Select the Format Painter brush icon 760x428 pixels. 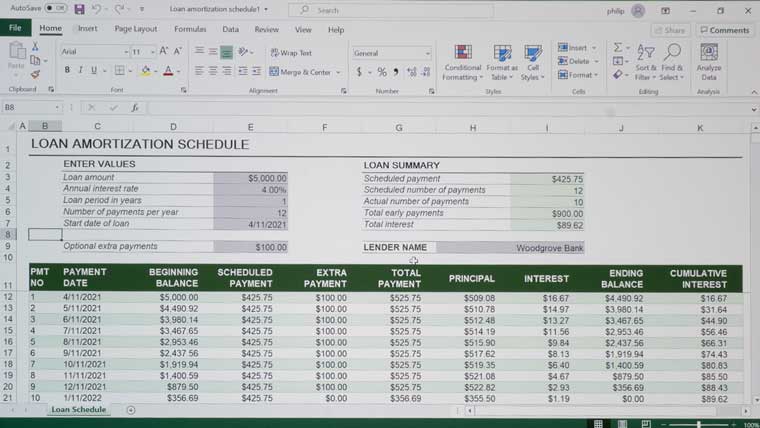[x=34, y=74]
